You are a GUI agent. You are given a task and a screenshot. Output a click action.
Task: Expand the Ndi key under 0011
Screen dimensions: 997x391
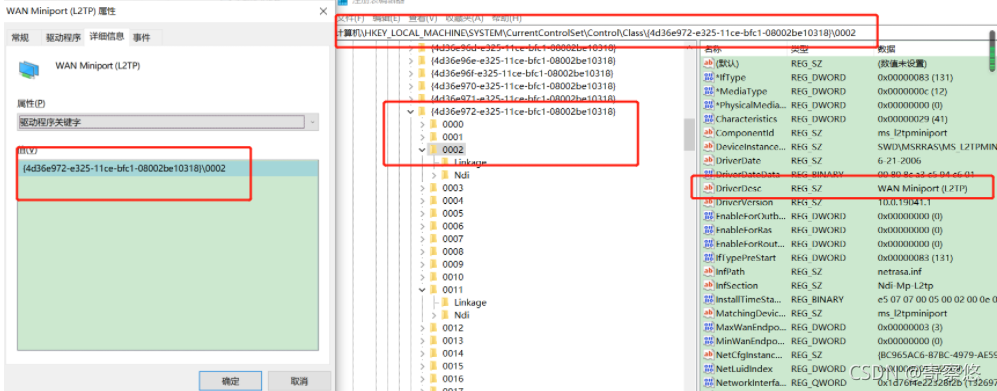click(x=434, y=315)
